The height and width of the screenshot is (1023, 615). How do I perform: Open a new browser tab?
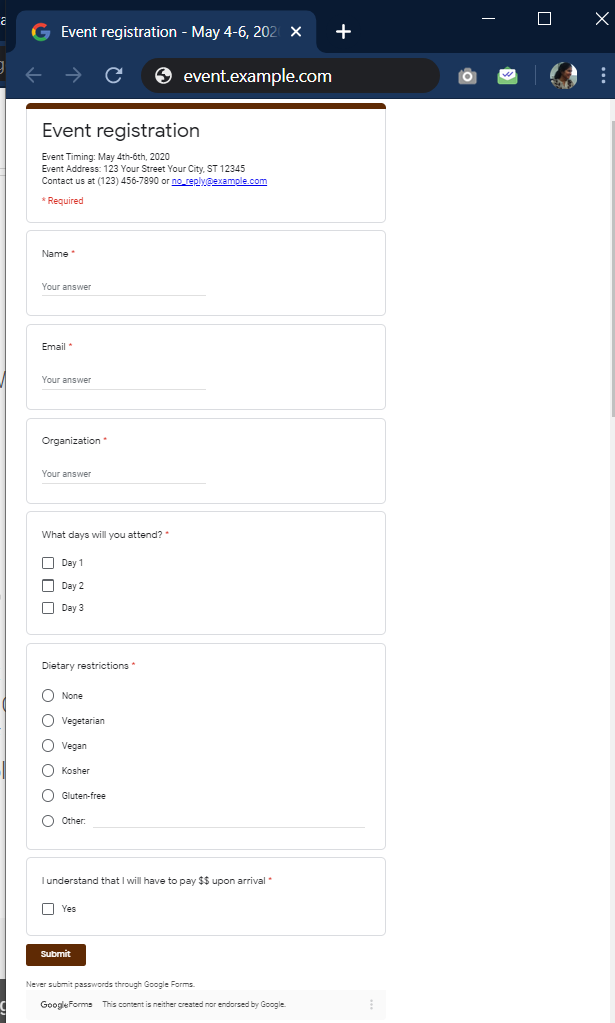pos(343,32)
